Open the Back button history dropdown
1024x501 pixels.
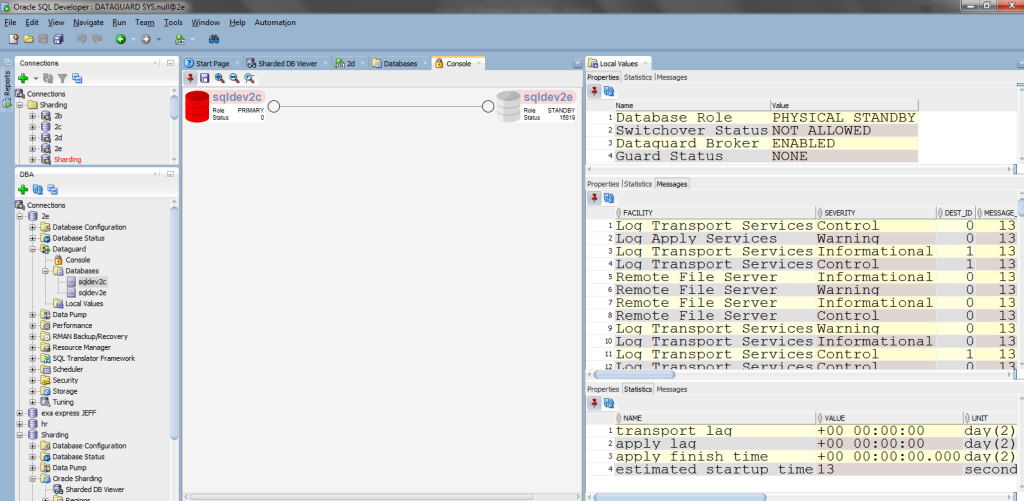pos(133,39)
